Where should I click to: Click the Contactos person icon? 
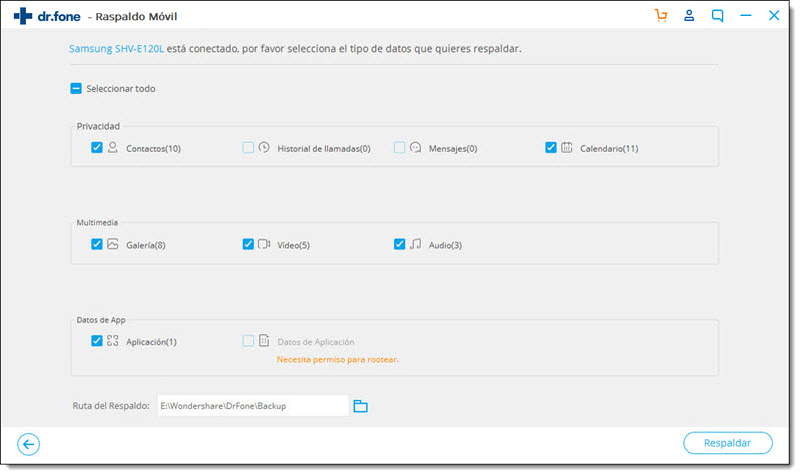[x=113, y=147]
